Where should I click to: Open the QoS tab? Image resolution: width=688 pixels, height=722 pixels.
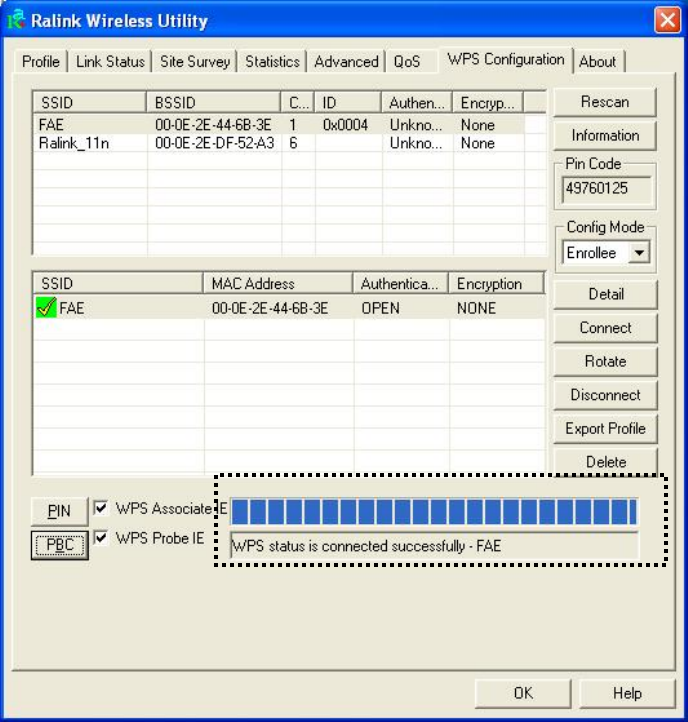click(x=407, y=62)
